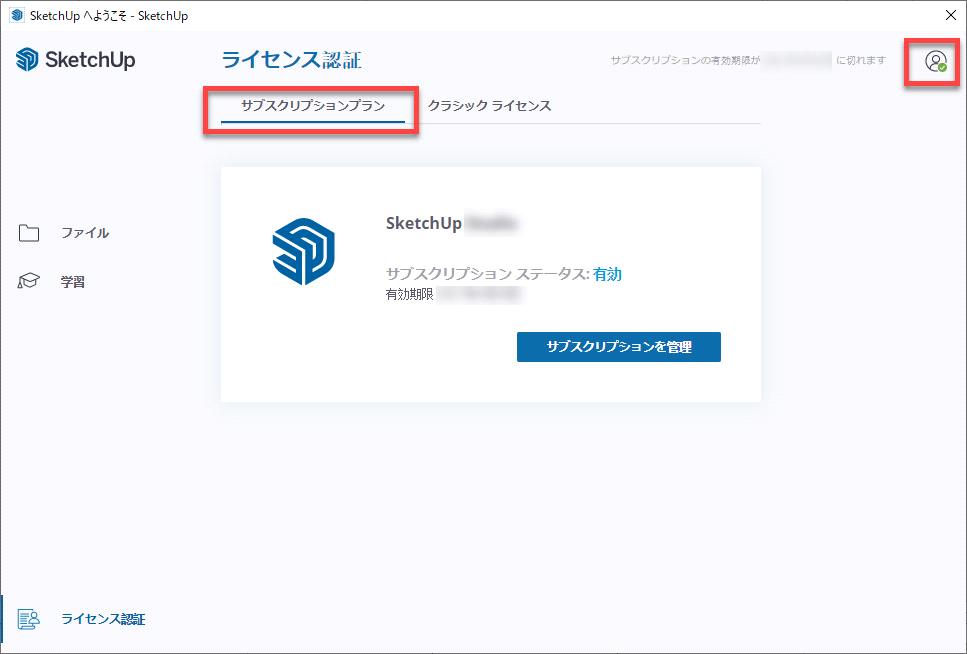Open the 学習 section label in sidebar
Viewport: 967px width, 654px height.
point(73,282)
